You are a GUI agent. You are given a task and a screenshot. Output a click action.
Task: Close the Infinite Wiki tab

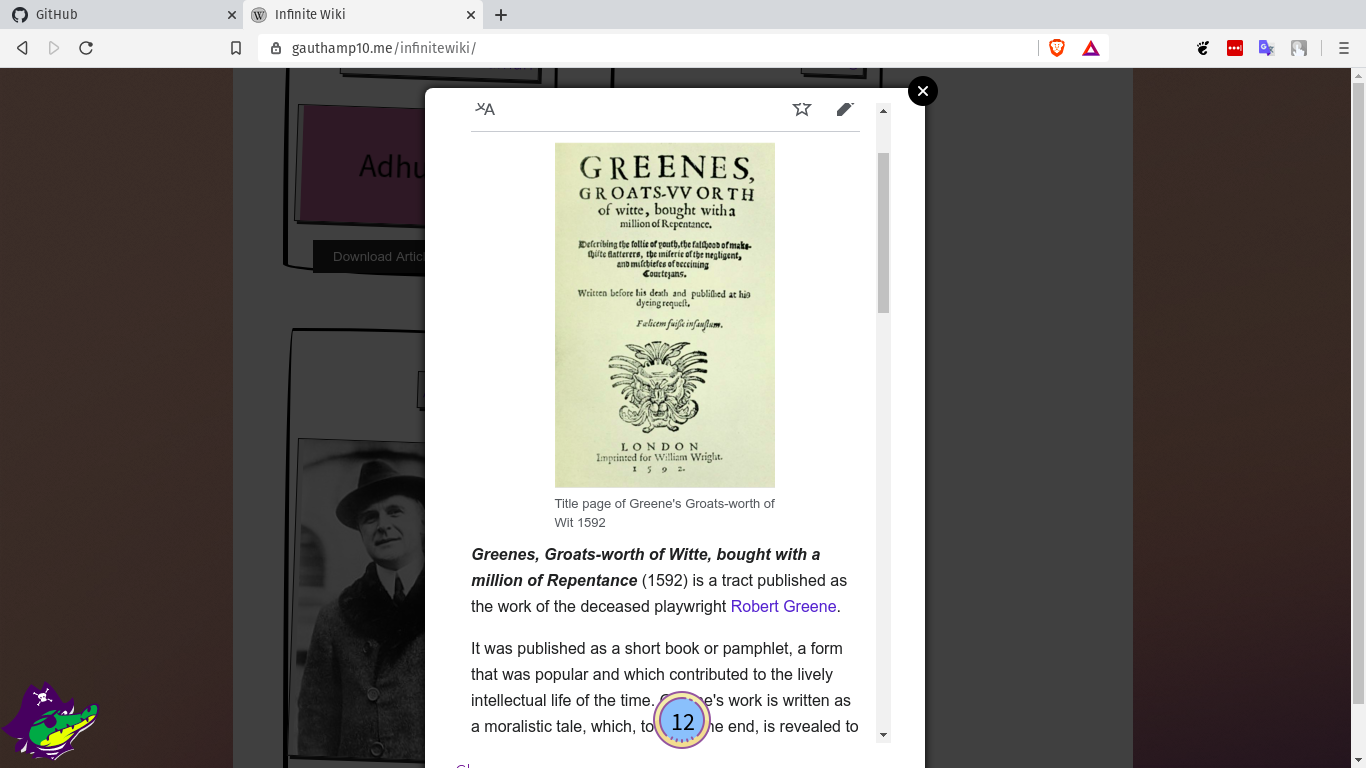[x=471, y=15]
